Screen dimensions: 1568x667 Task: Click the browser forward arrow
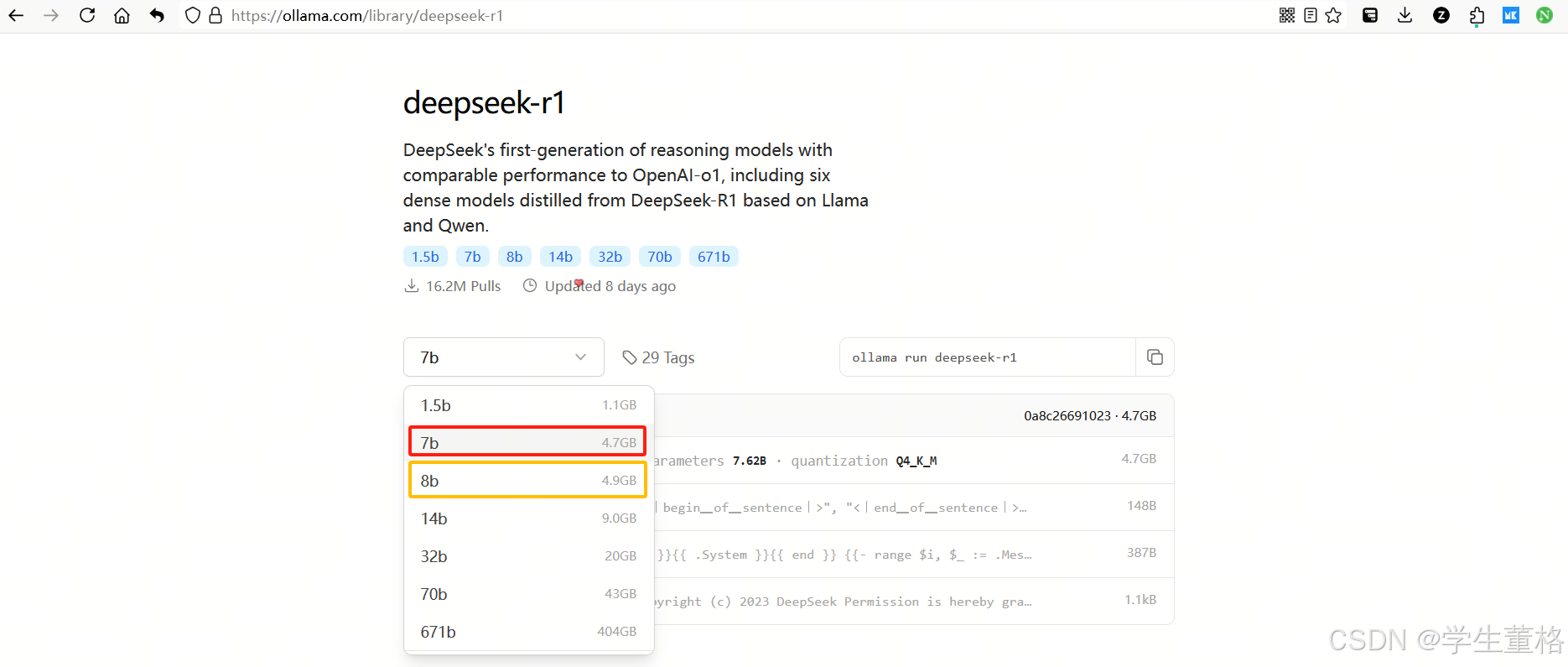coord(51,15)
